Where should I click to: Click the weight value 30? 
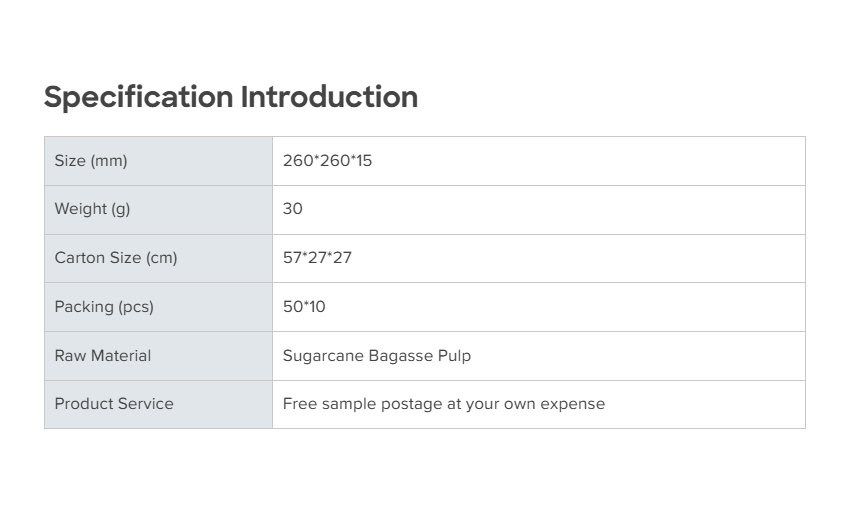click(292, 209)
